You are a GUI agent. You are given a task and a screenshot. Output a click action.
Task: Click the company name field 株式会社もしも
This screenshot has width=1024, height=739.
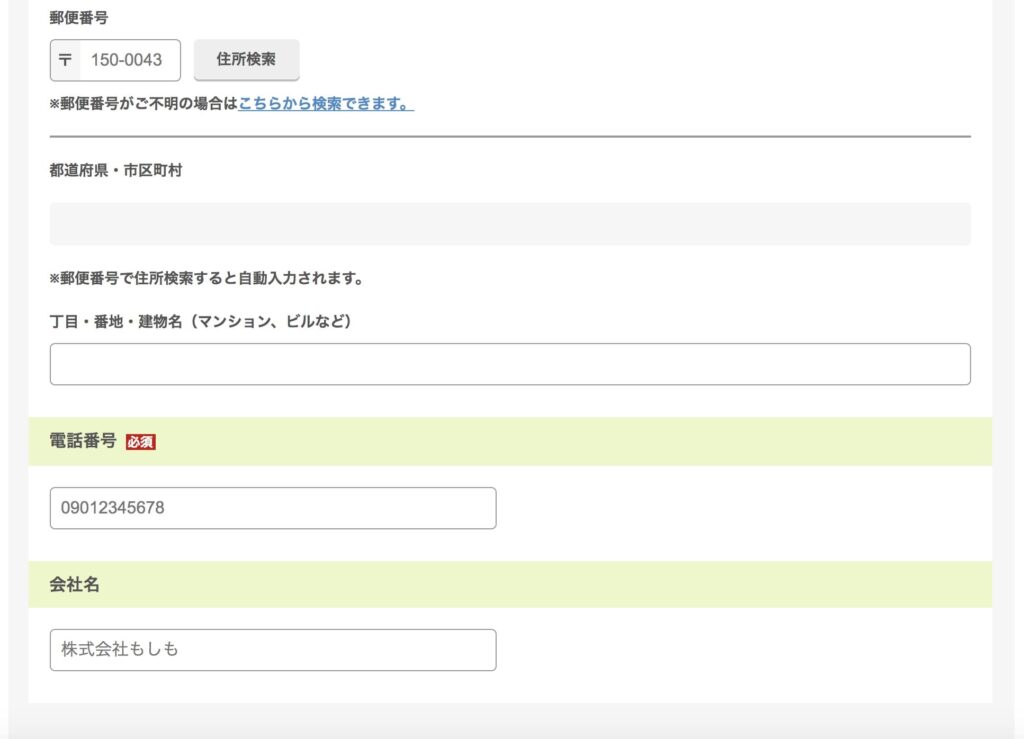272,650
